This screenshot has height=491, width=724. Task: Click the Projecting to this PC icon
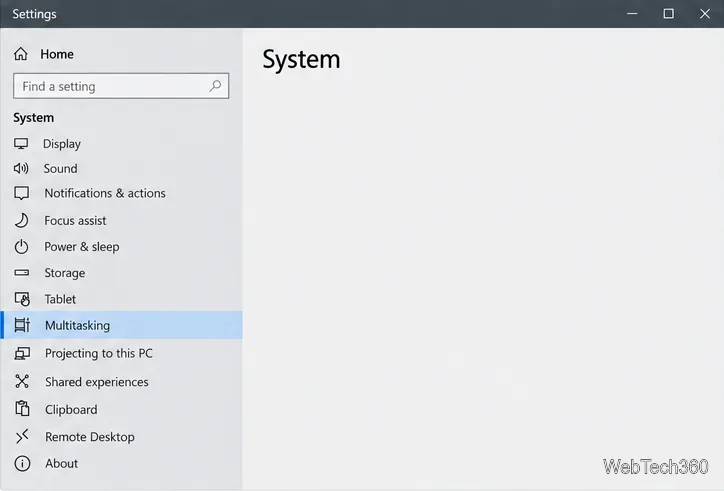[22, 353]
